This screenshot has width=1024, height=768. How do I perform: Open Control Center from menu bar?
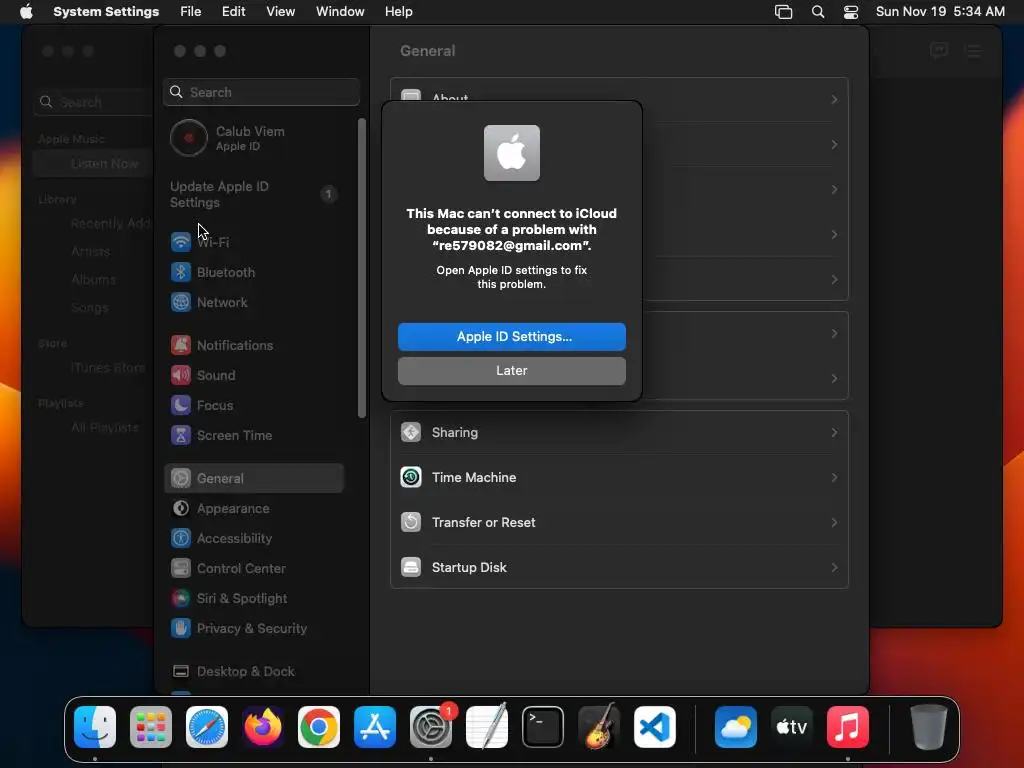(x=850, y=12)
